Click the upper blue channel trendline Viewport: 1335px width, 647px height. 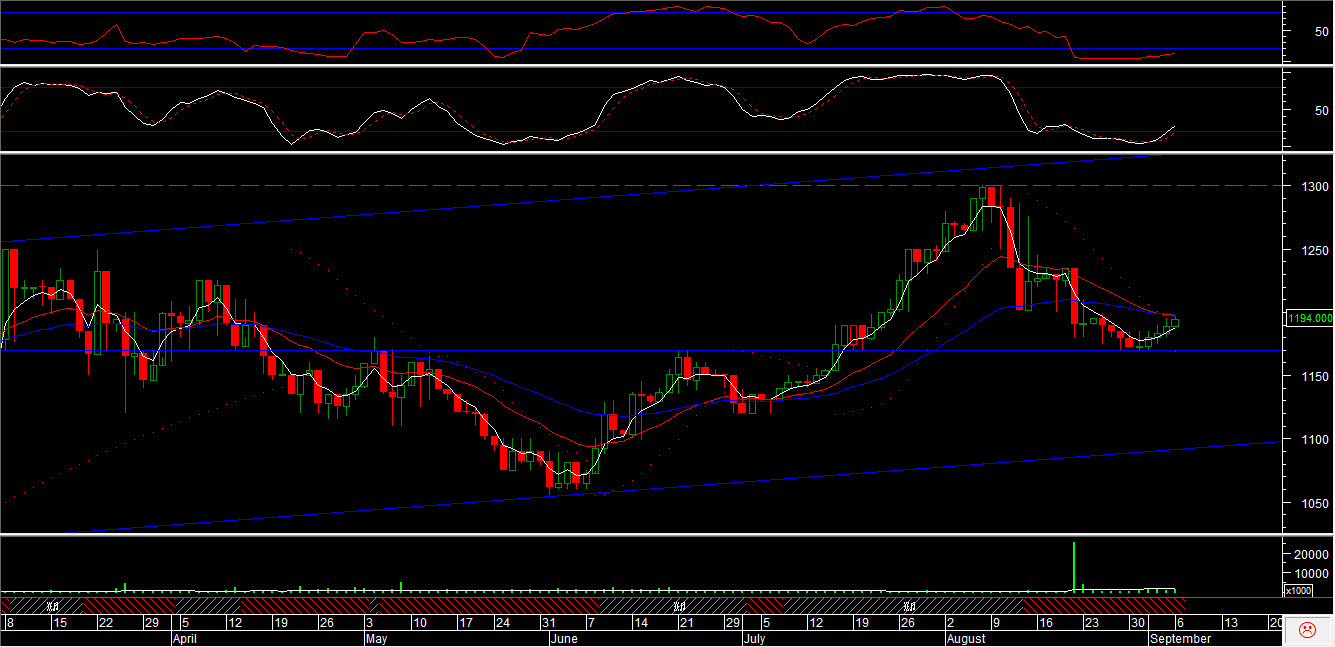[x=600, y=198]
